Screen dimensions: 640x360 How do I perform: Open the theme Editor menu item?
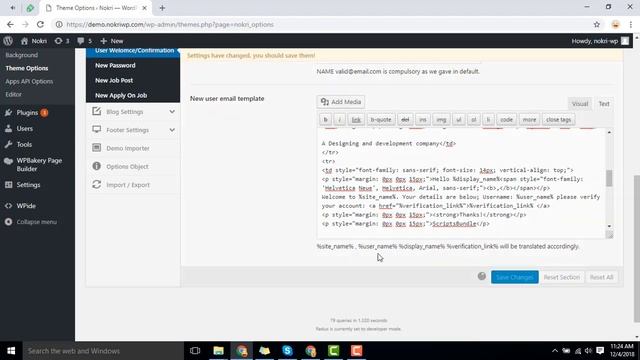pos(13,94)
